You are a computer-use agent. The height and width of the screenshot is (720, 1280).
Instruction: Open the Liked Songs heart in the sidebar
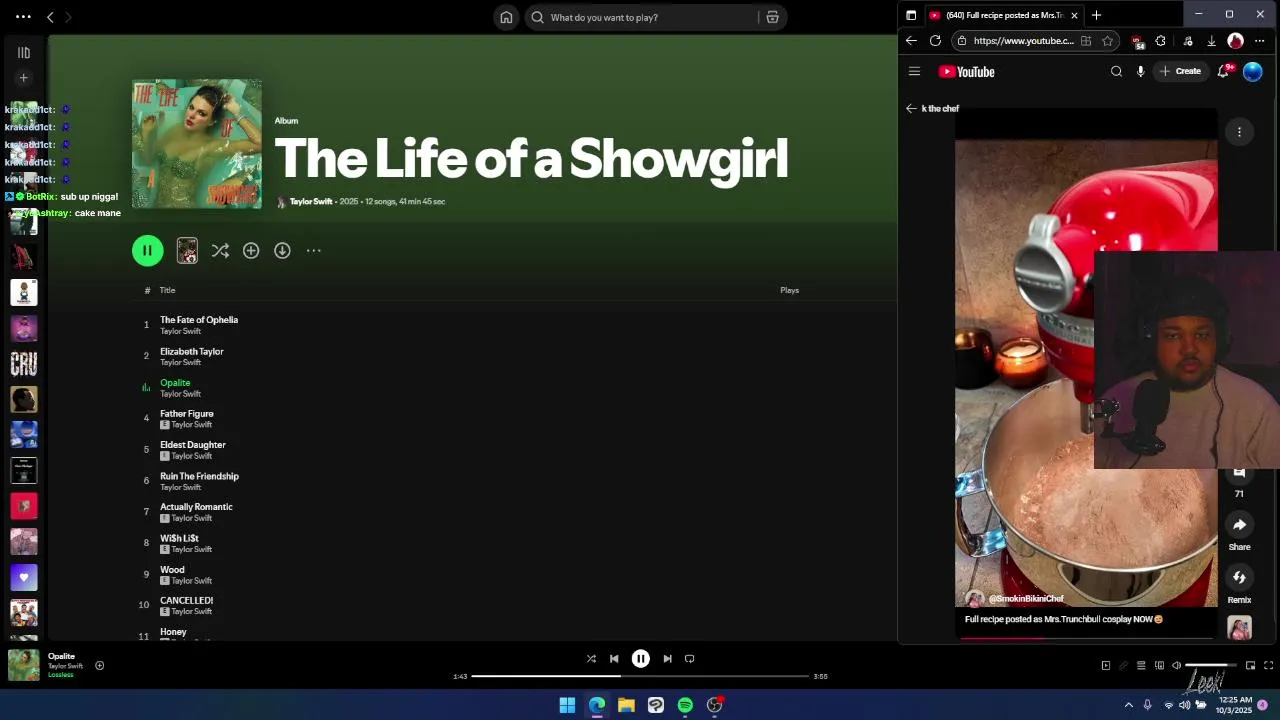click(x=24, y=577)
